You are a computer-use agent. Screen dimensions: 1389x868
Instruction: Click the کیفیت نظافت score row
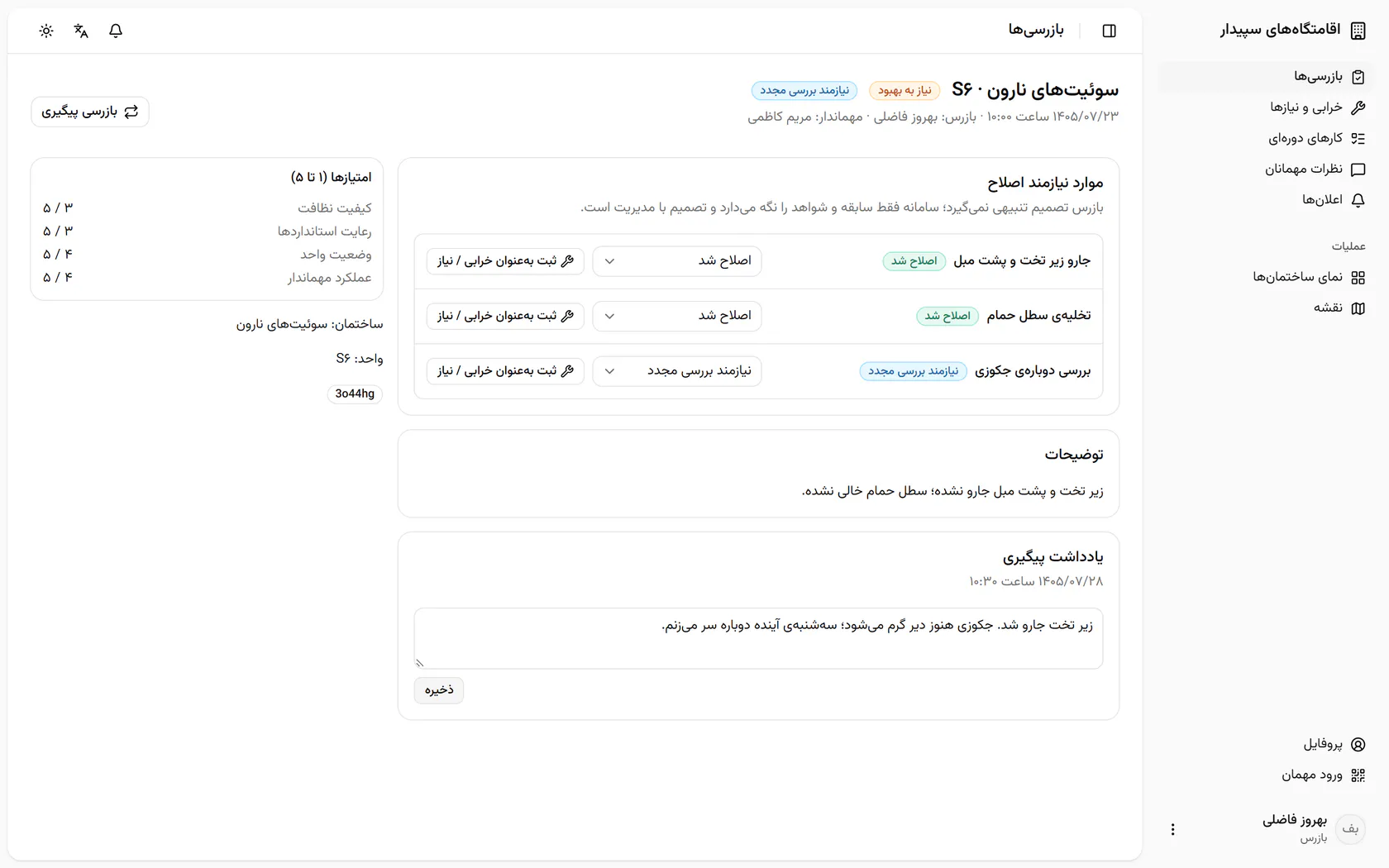click(x=207, y=208)
